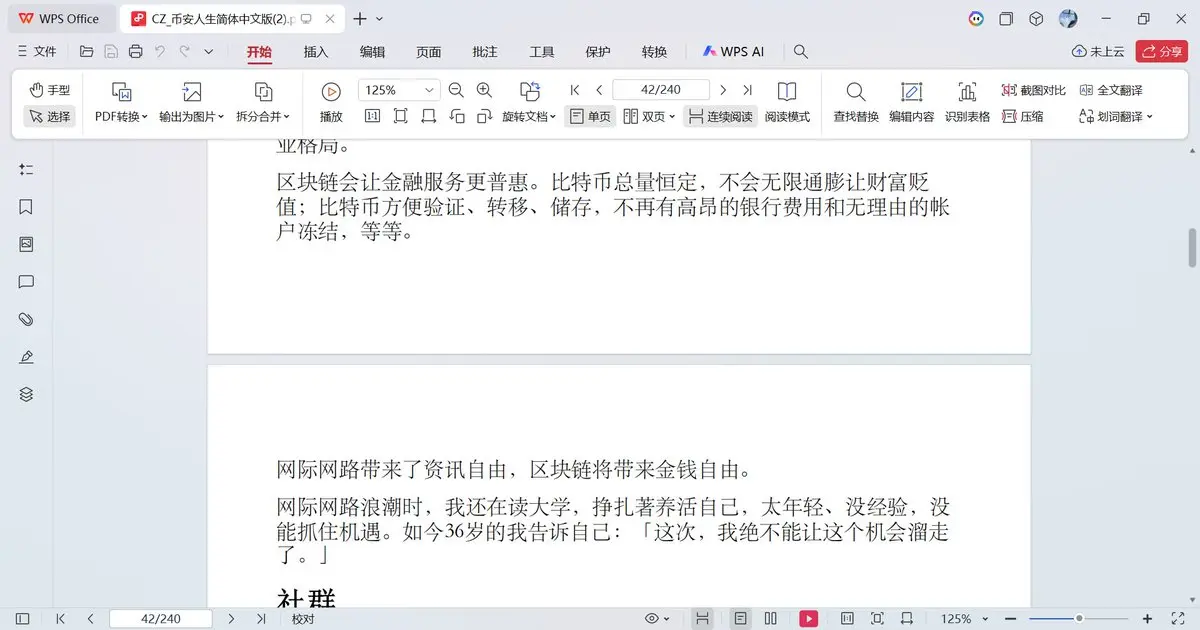Start slideshow with 播放 button
Viewport: 1200px width, 630px height.
pos(331,103)
